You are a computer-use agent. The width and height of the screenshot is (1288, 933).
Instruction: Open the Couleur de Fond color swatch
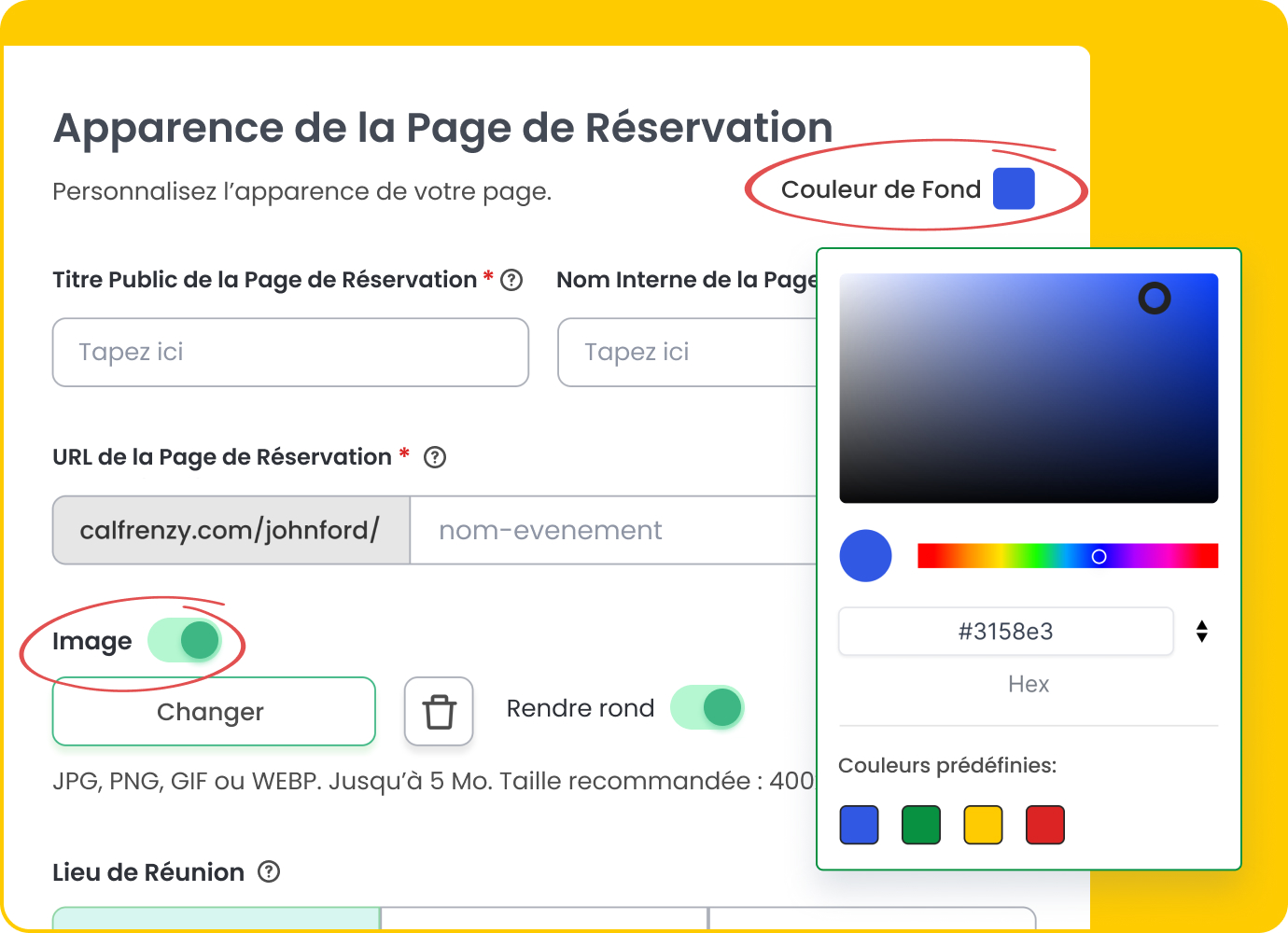[x=1014, y=189]
